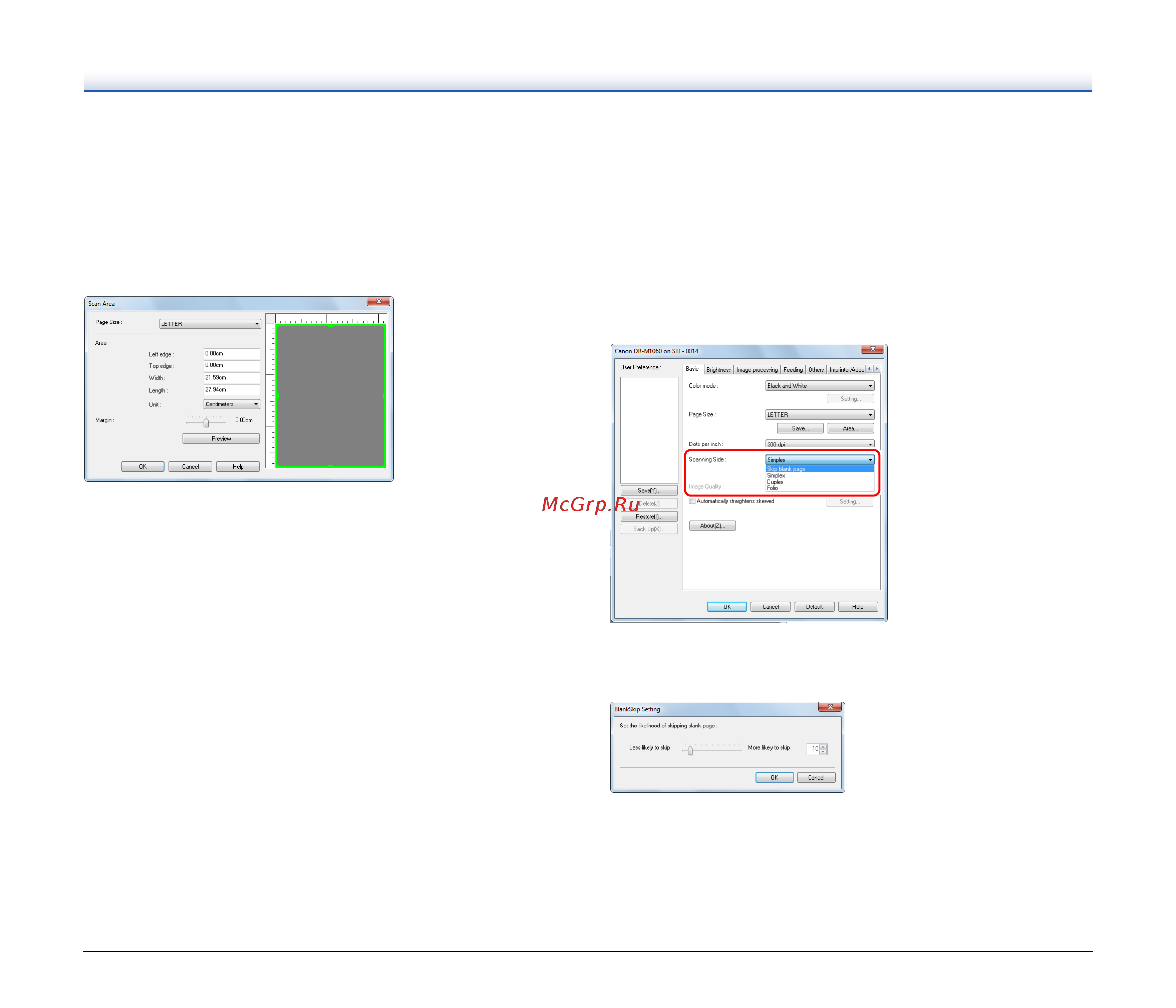Click the Save(Y)... preference button
Viewport: 1176px width, 1008px height.
(649, 490)
